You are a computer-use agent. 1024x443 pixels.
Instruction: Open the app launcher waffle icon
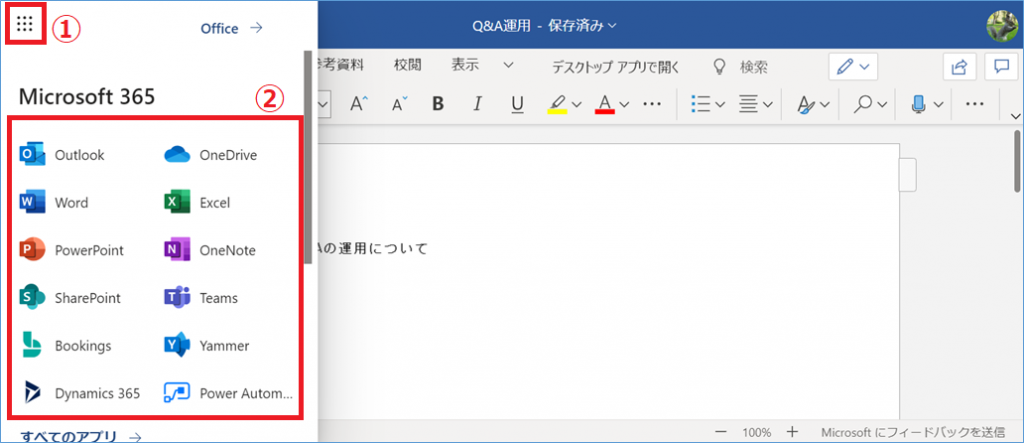click(25, 24)
